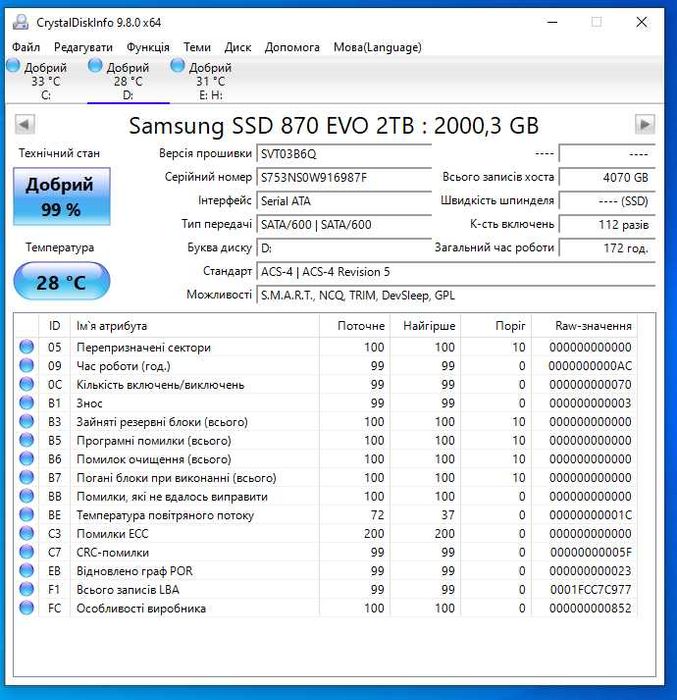Click the status icon for attribute C7
Screen dimensions: 677x700
(27, 552)
